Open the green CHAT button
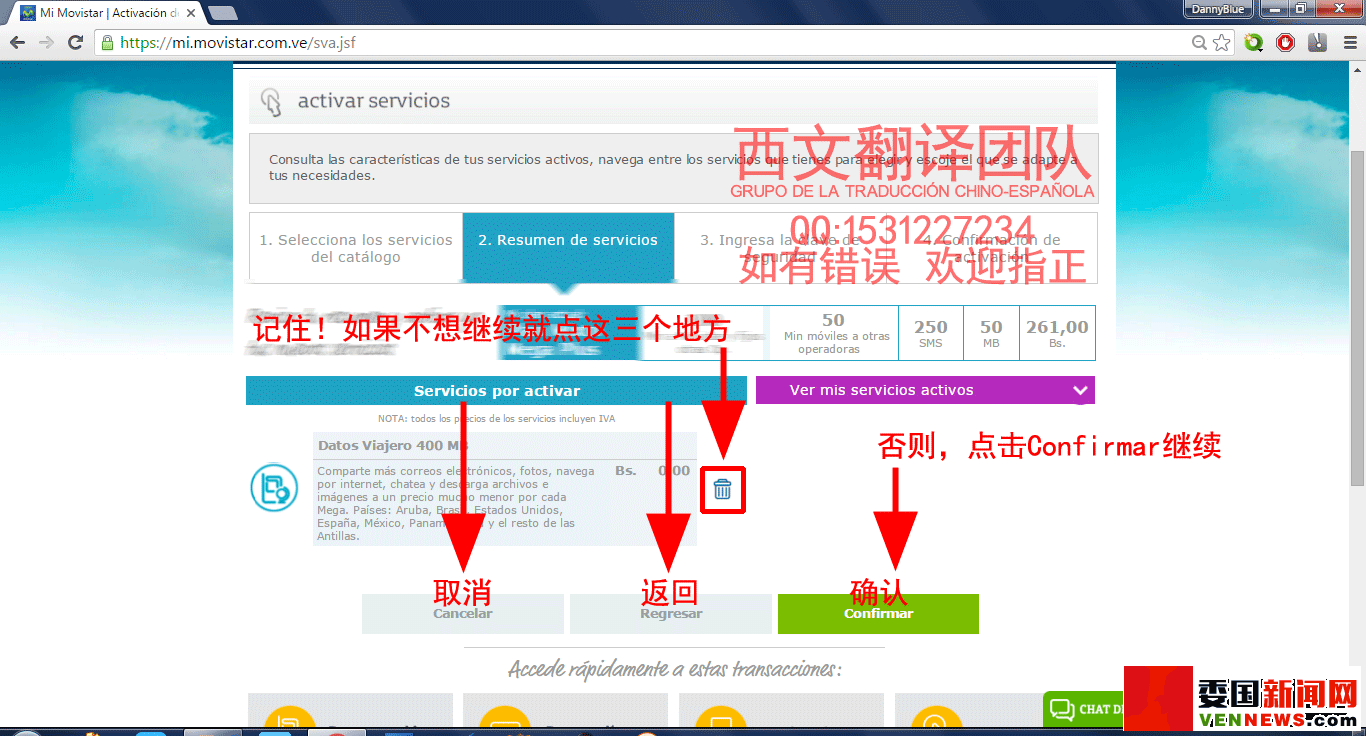This screenshot has height=736, width=1366. coord(1083,709)
